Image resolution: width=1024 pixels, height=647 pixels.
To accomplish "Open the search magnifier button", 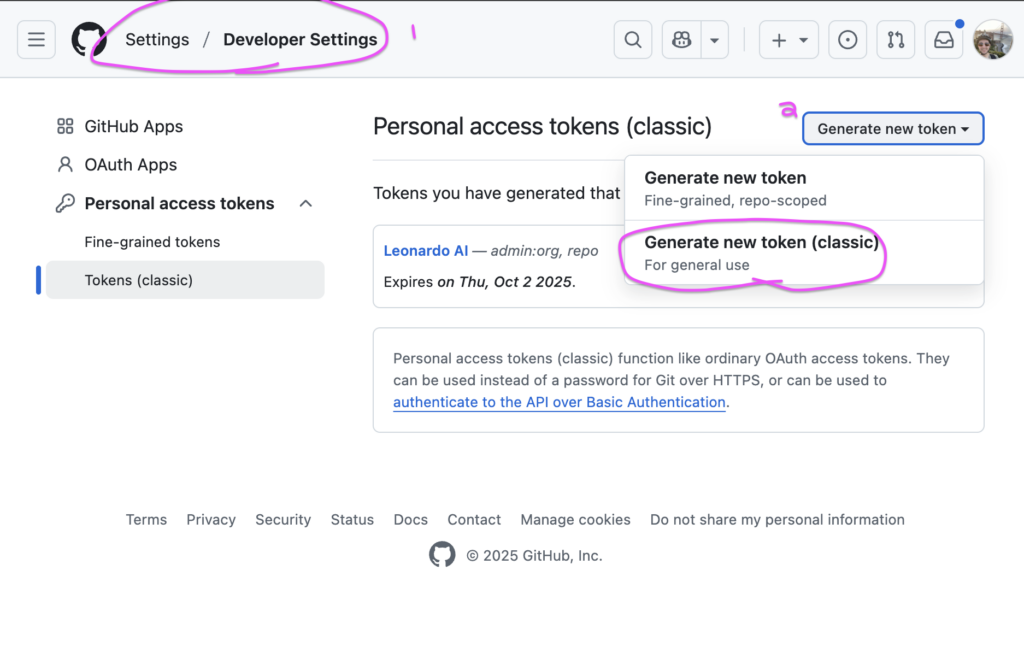I will coord(633,40).
